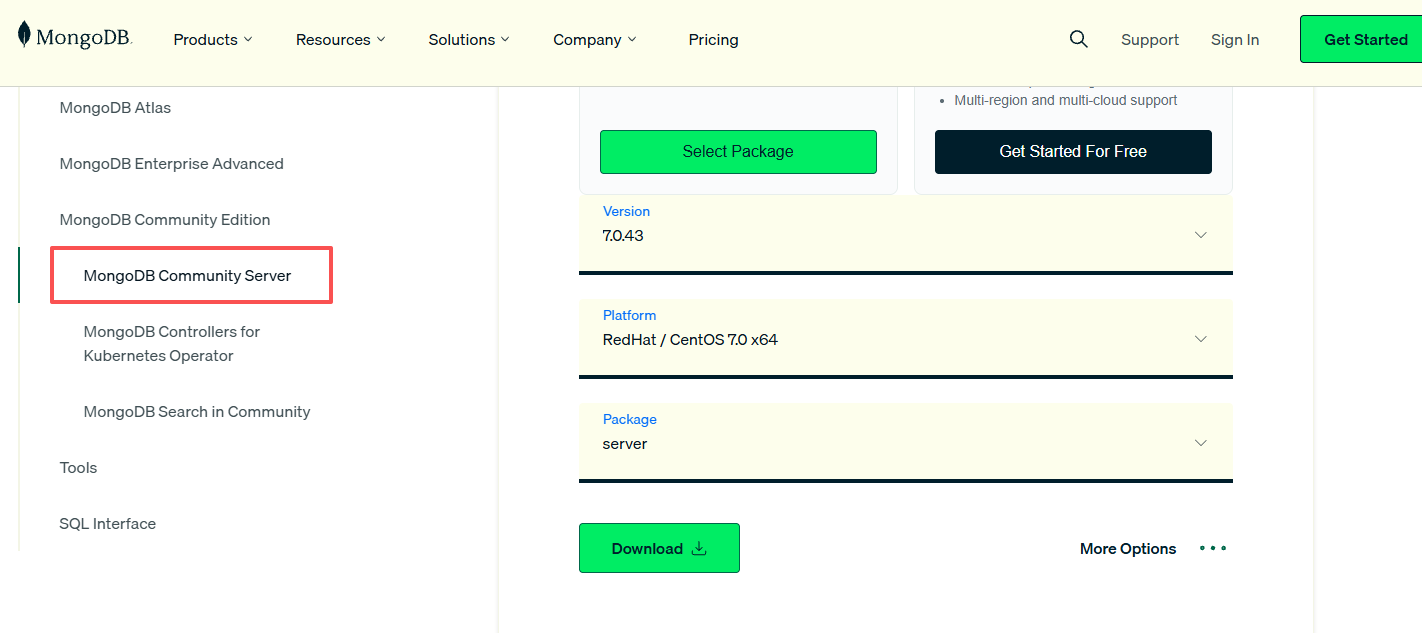Click the Get Started For Free button
Image resolution: width=1422 pixels, height=633 pixels.
[1073, 152]
